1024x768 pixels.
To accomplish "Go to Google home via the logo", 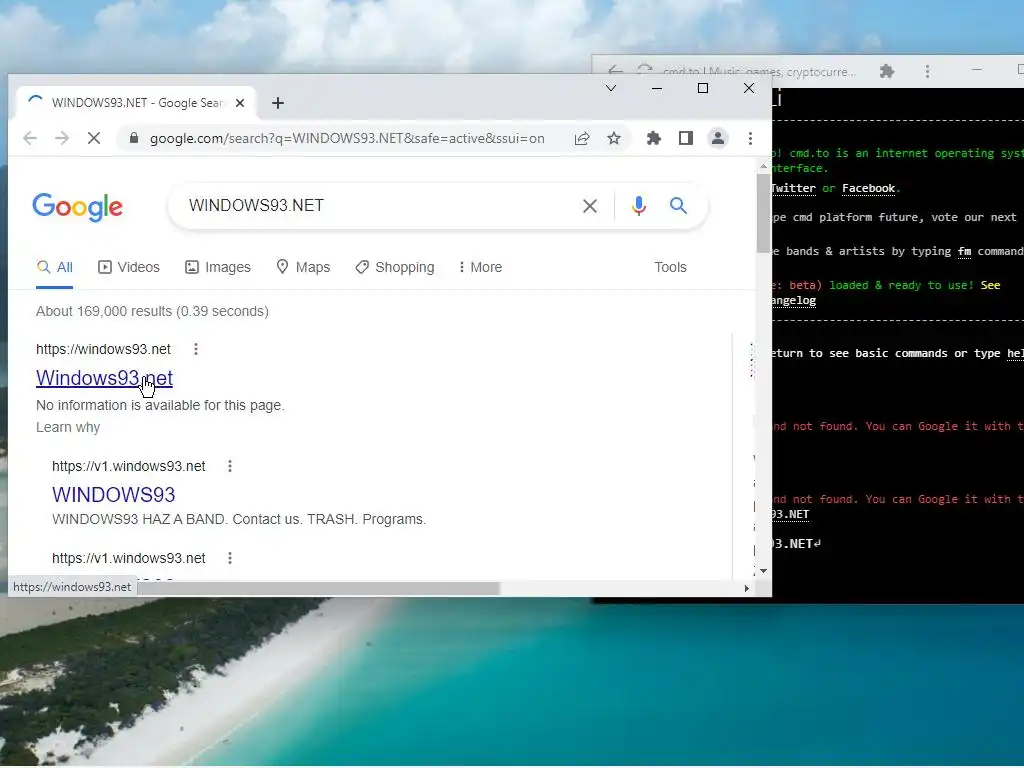I will [78, 206].
